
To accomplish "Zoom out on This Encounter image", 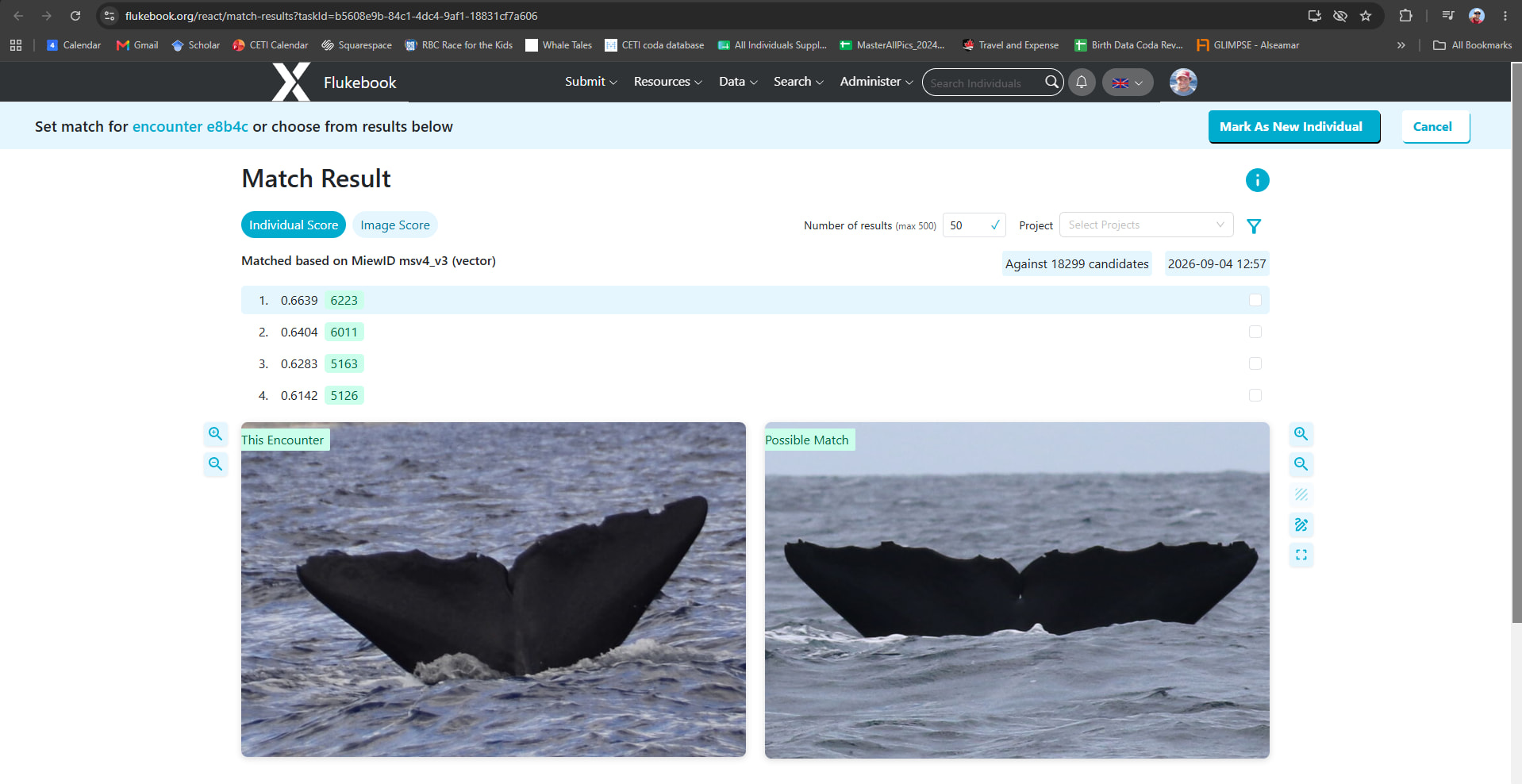I will pos(216,464).
